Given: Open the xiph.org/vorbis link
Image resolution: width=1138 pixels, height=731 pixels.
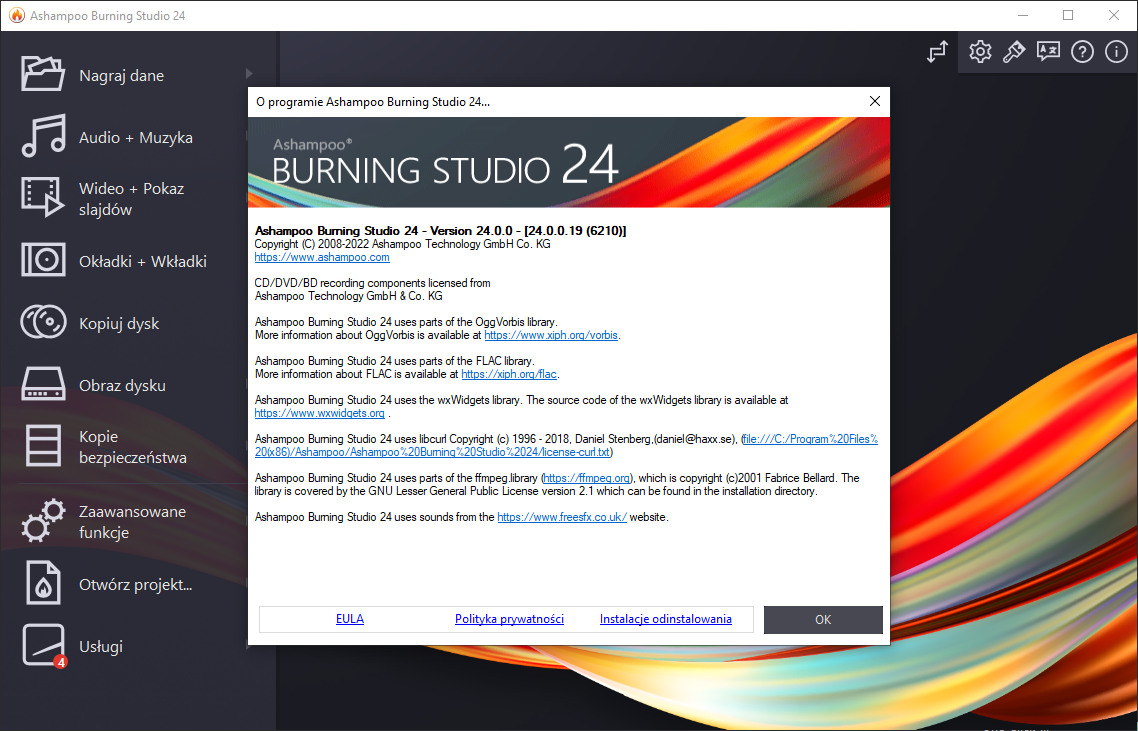Looking at the screenshot, I should 551,335.
